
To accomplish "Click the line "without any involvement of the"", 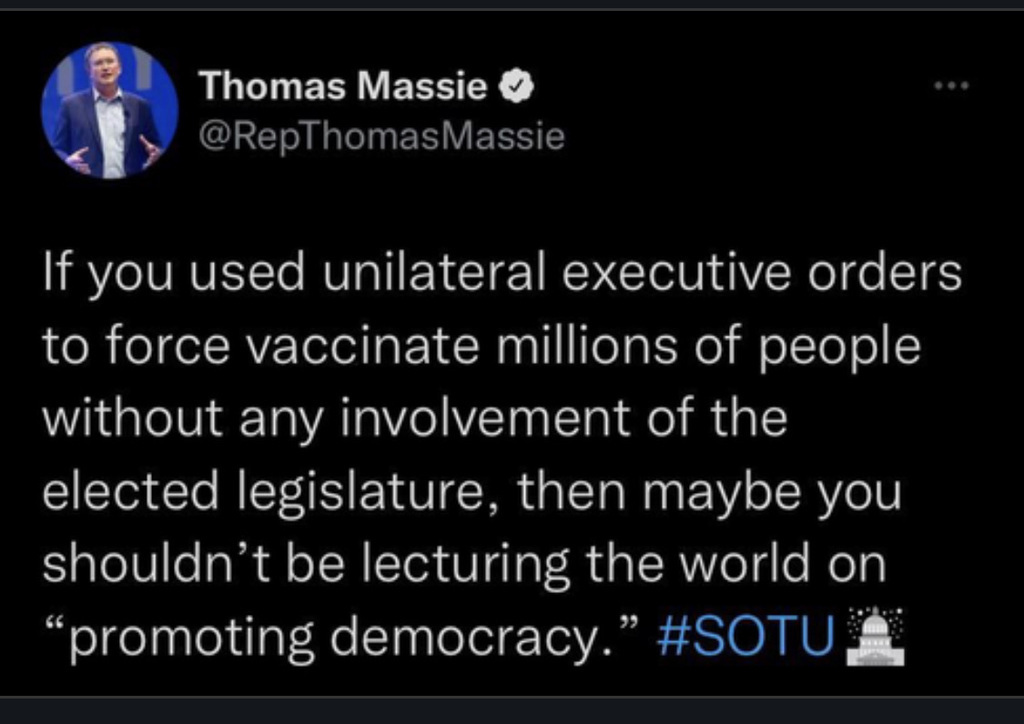I will click(x=414, y=419).
